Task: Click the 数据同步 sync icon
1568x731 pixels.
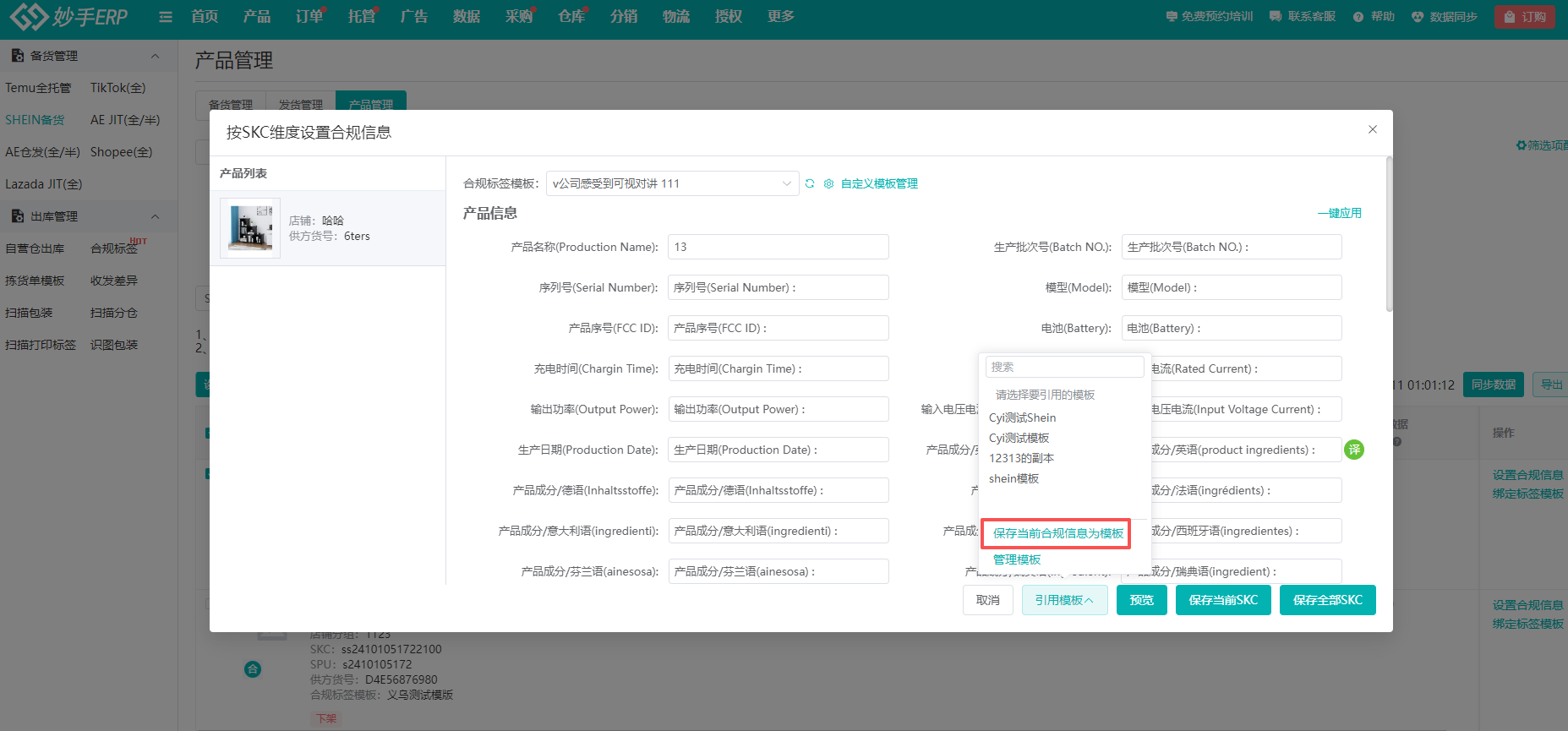Action: tap(1418, 17)
